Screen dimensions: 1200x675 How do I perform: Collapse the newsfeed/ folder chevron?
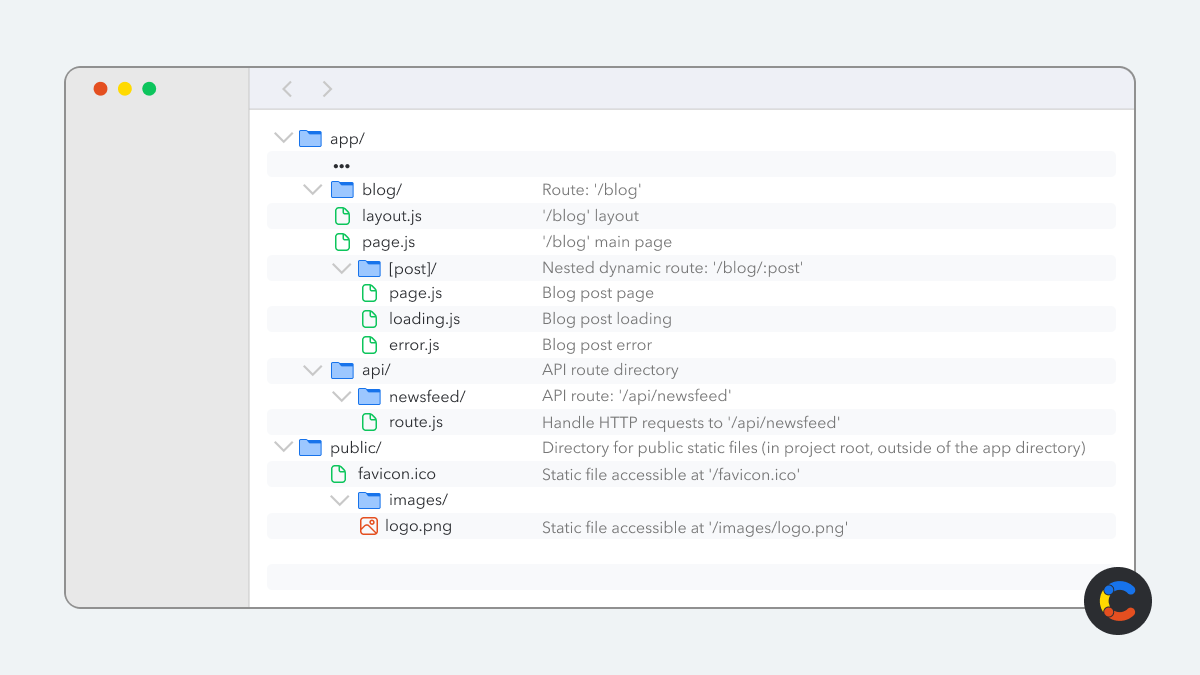341,395
